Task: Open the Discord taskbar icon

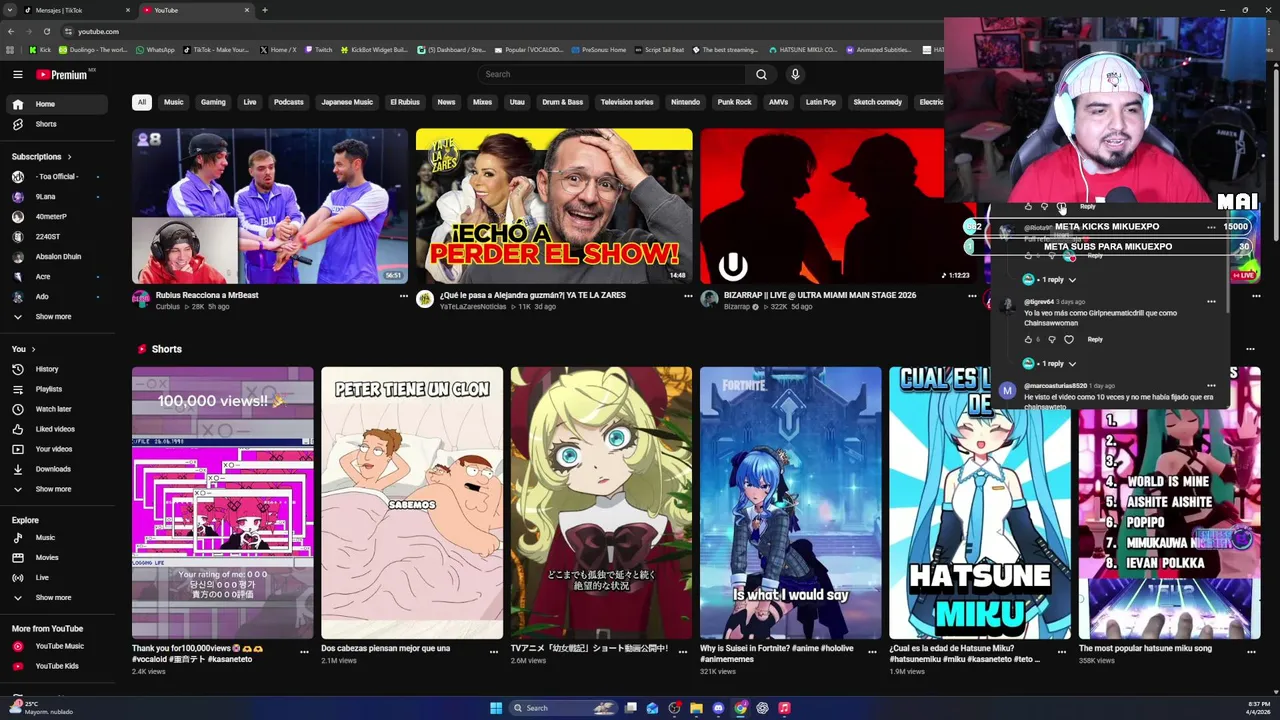Action: pos(718,708)
